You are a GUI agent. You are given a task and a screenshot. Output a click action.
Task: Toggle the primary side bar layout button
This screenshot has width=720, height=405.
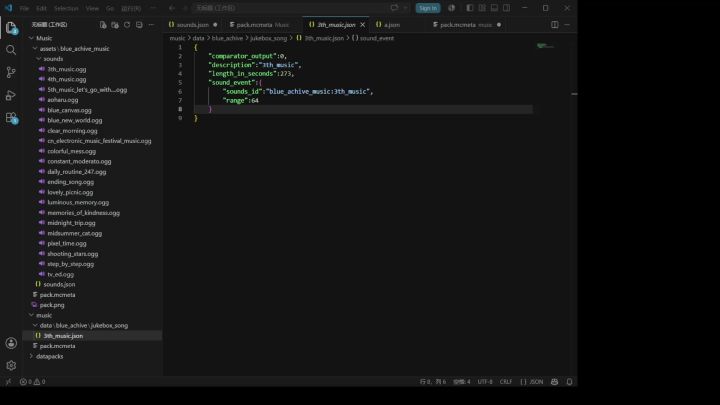pyautogui.click(x=469, y=8)
